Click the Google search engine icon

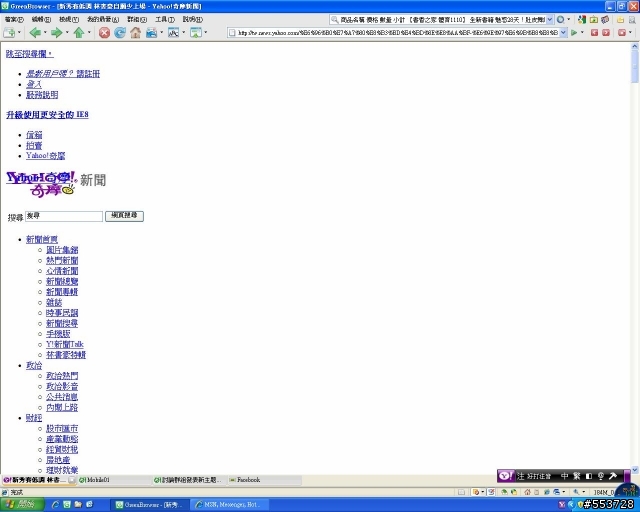point(582,19)
